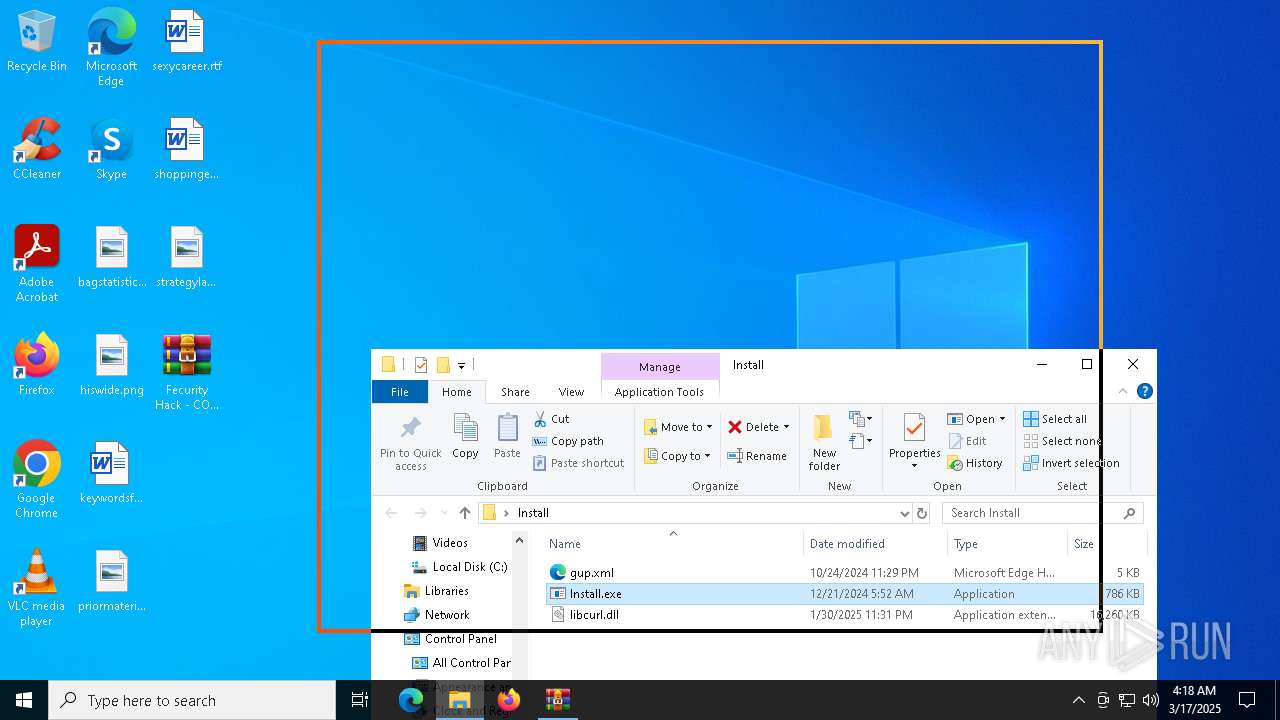Click Invert selection in the ribbon
Image resolution: width=1280 pixels, height=720 pixels.
click(1071, 463)
